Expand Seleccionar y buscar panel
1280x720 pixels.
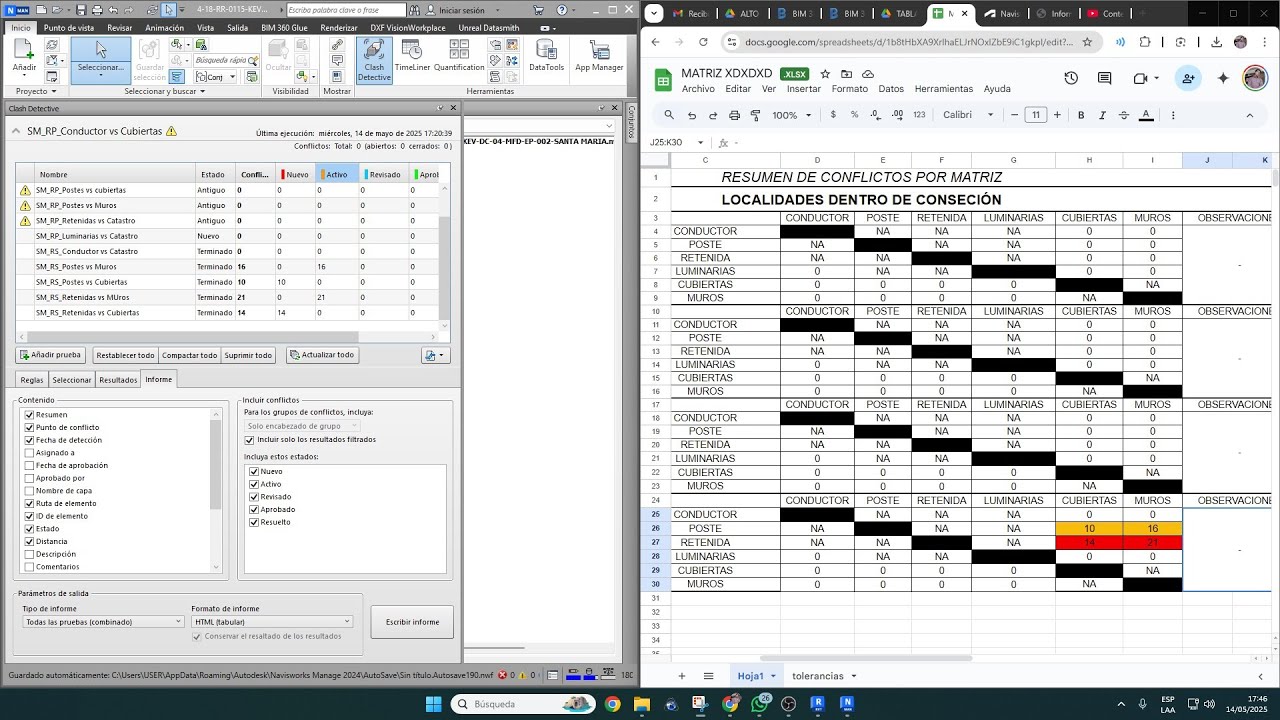pos(165,91)
